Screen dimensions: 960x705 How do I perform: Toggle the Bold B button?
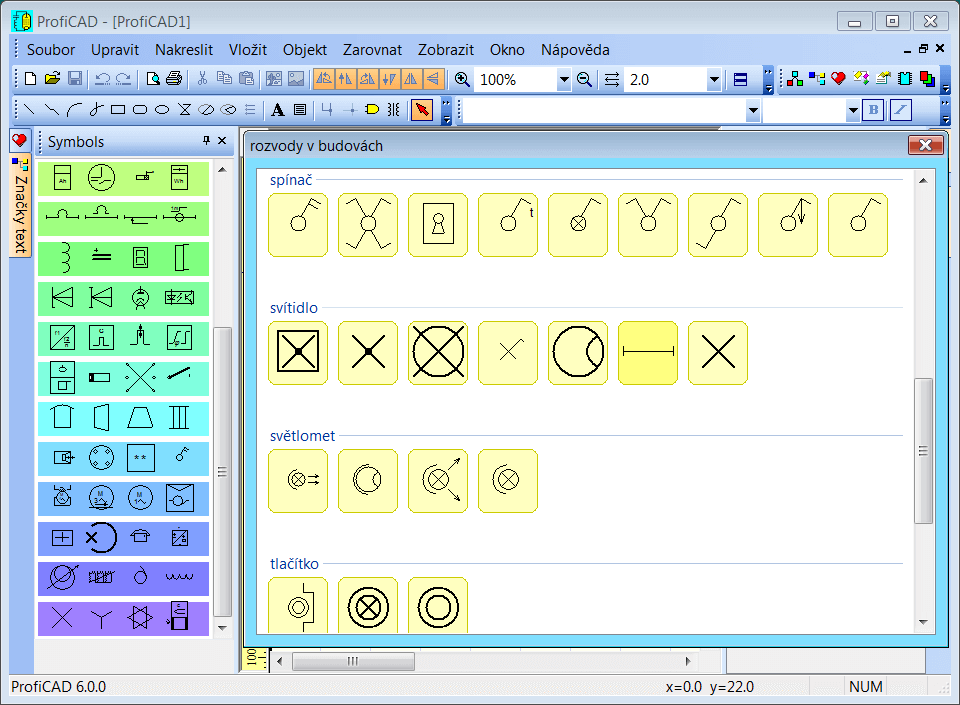pos(873,110)
